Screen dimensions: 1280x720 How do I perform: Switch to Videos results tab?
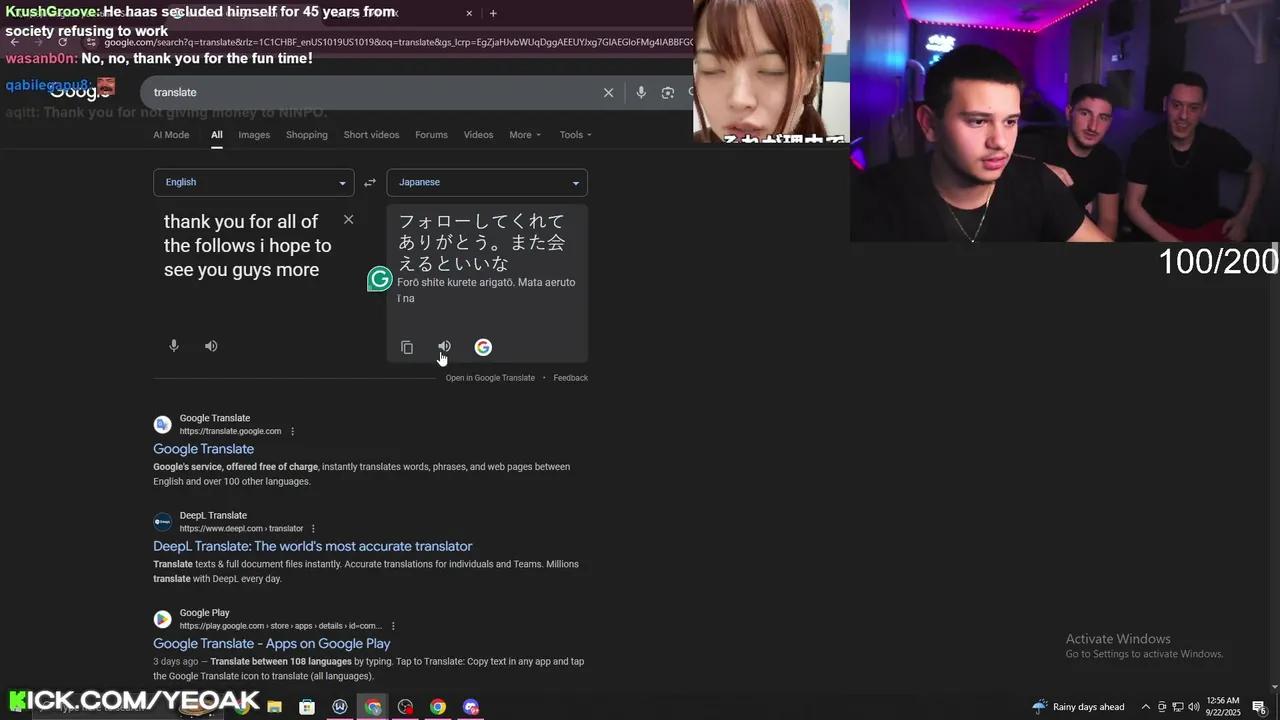(x=478, y=135)
